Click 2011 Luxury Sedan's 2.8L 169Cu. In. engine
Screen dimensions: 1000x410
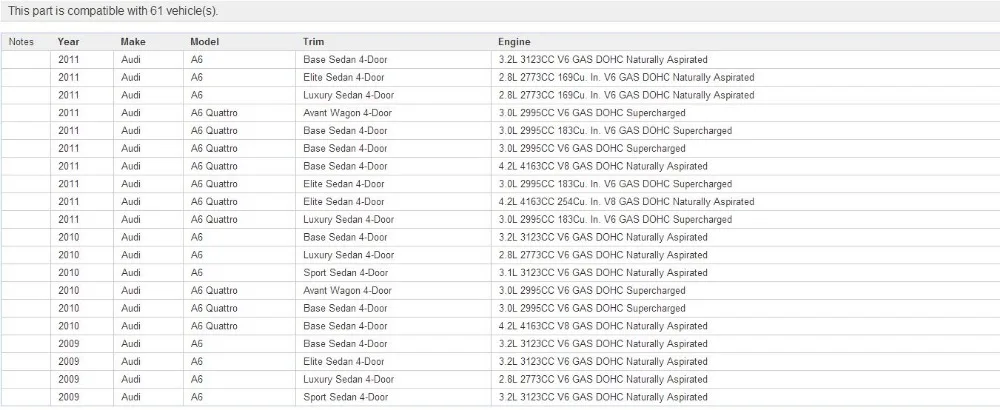626,96
